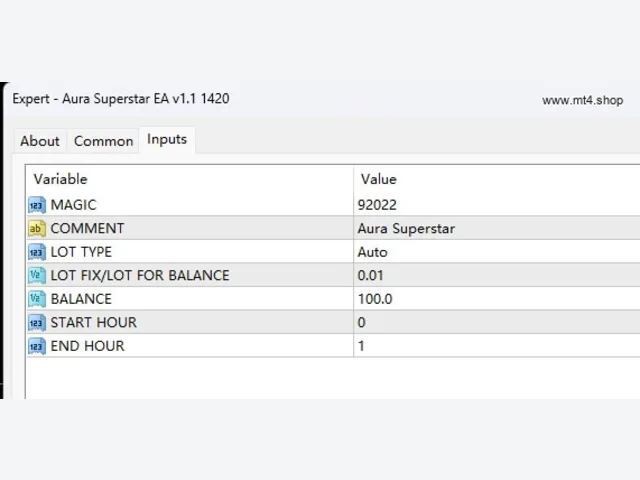Click the integer icon beside MAGIC
Image resolution: width=640 pixels, height=480 pixels.
click(37, 205)
